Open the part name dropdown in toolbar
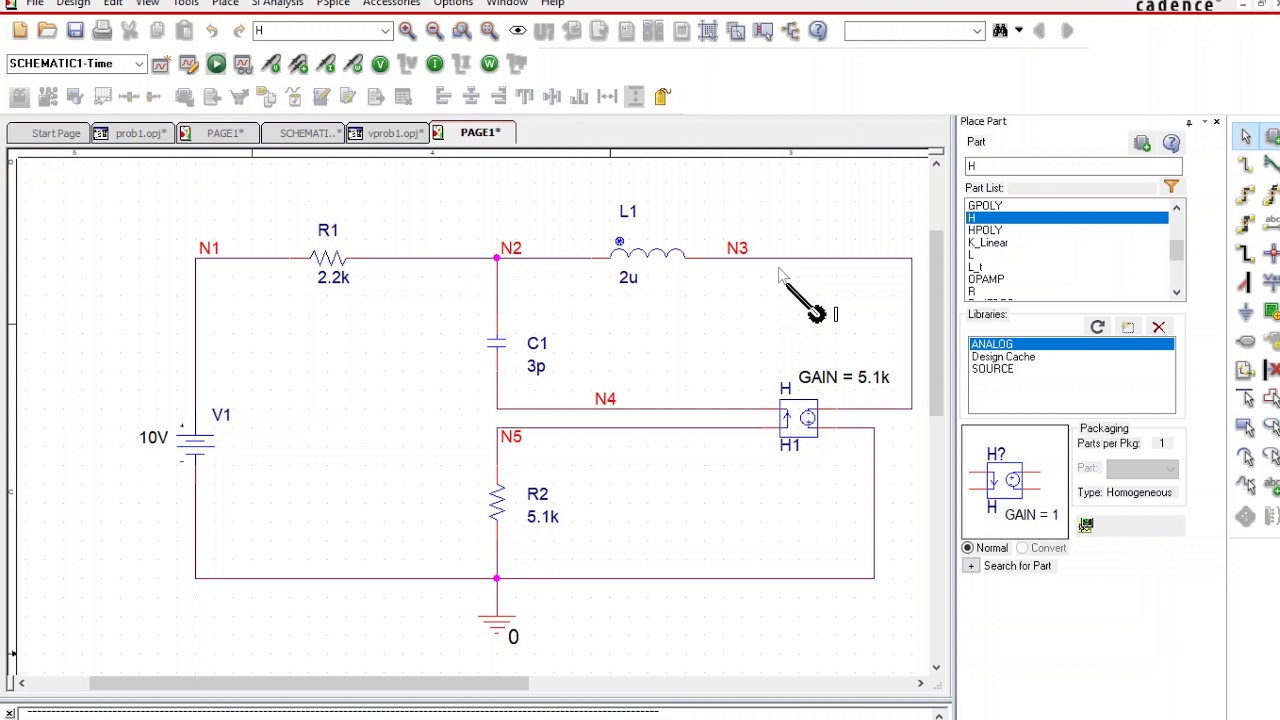This screenshot has height=720, width=1280. [x=385, y=31]
